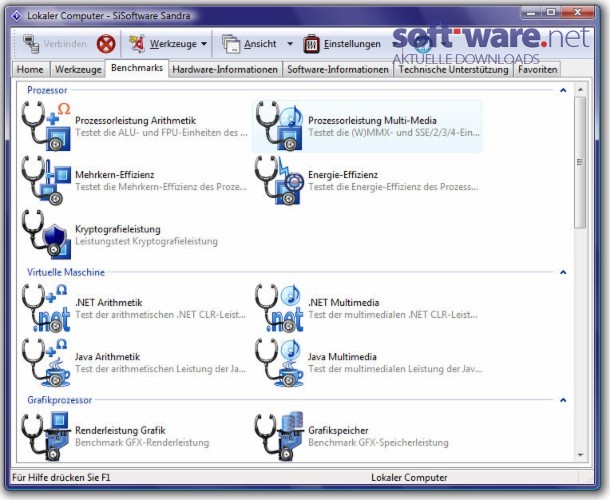610x500 pixels.
Task: Select the .NET Multimedia benchmark icon
Action: pyautogui.click(x=279, y=308)
